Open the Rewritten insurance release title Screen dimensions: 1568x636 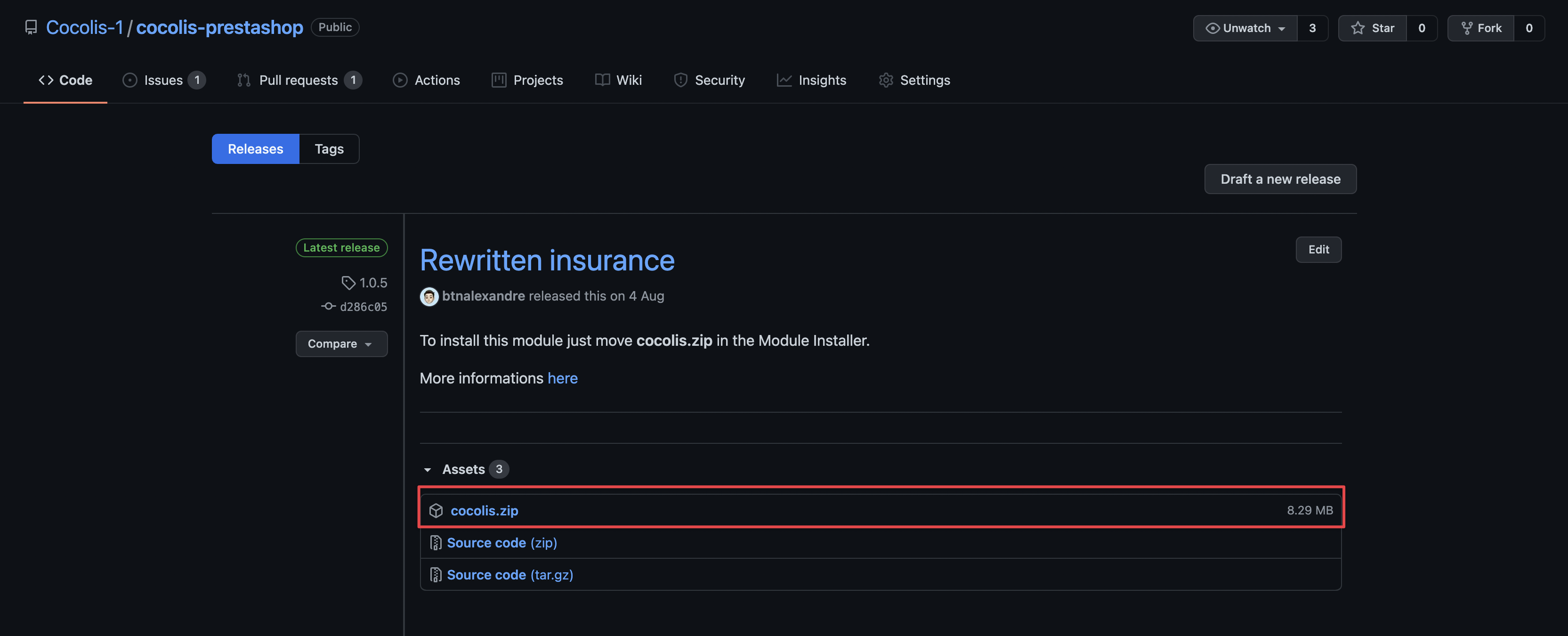(547, 261)
